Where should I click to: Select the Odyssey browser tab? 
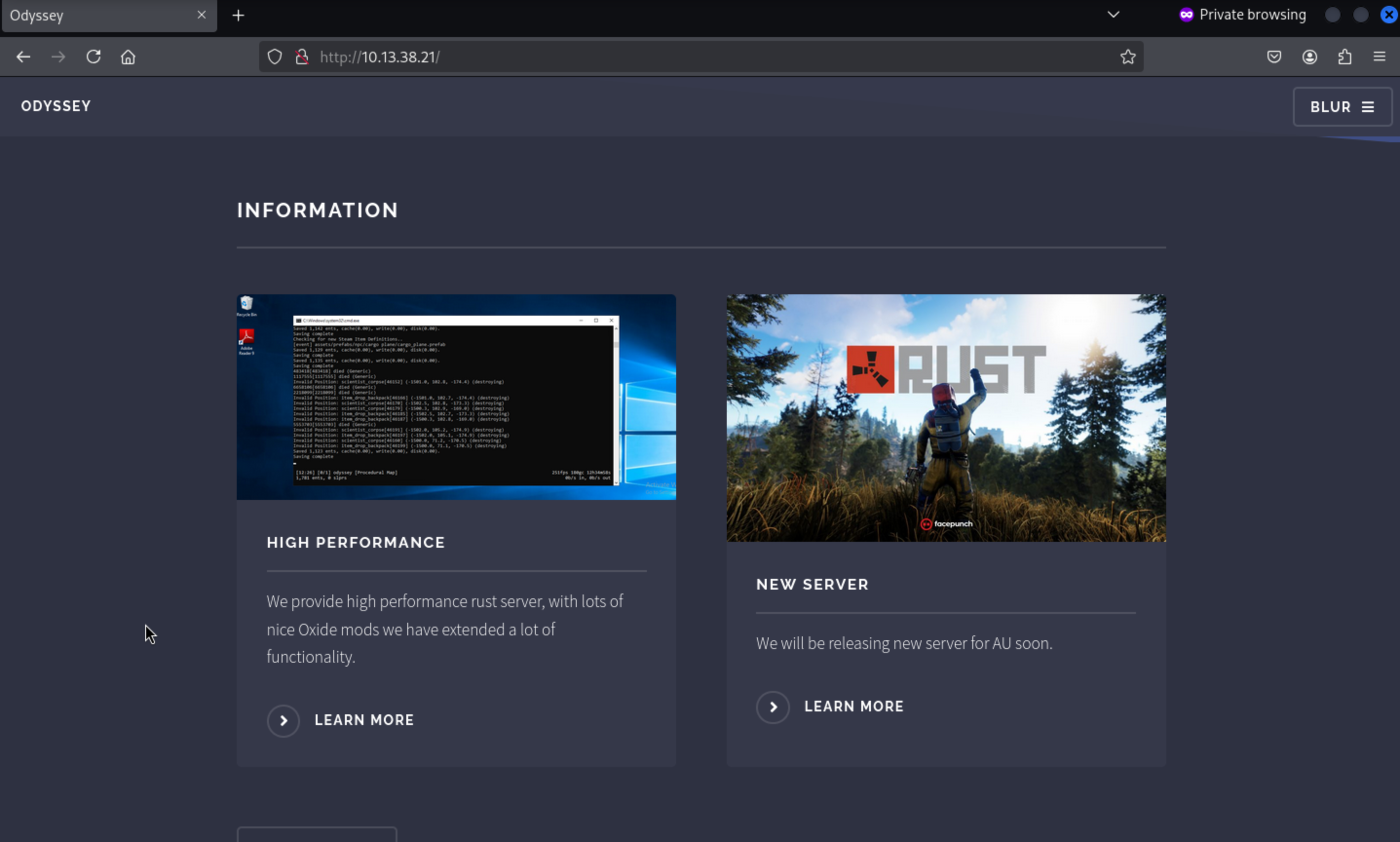click(x=96, y=15)
